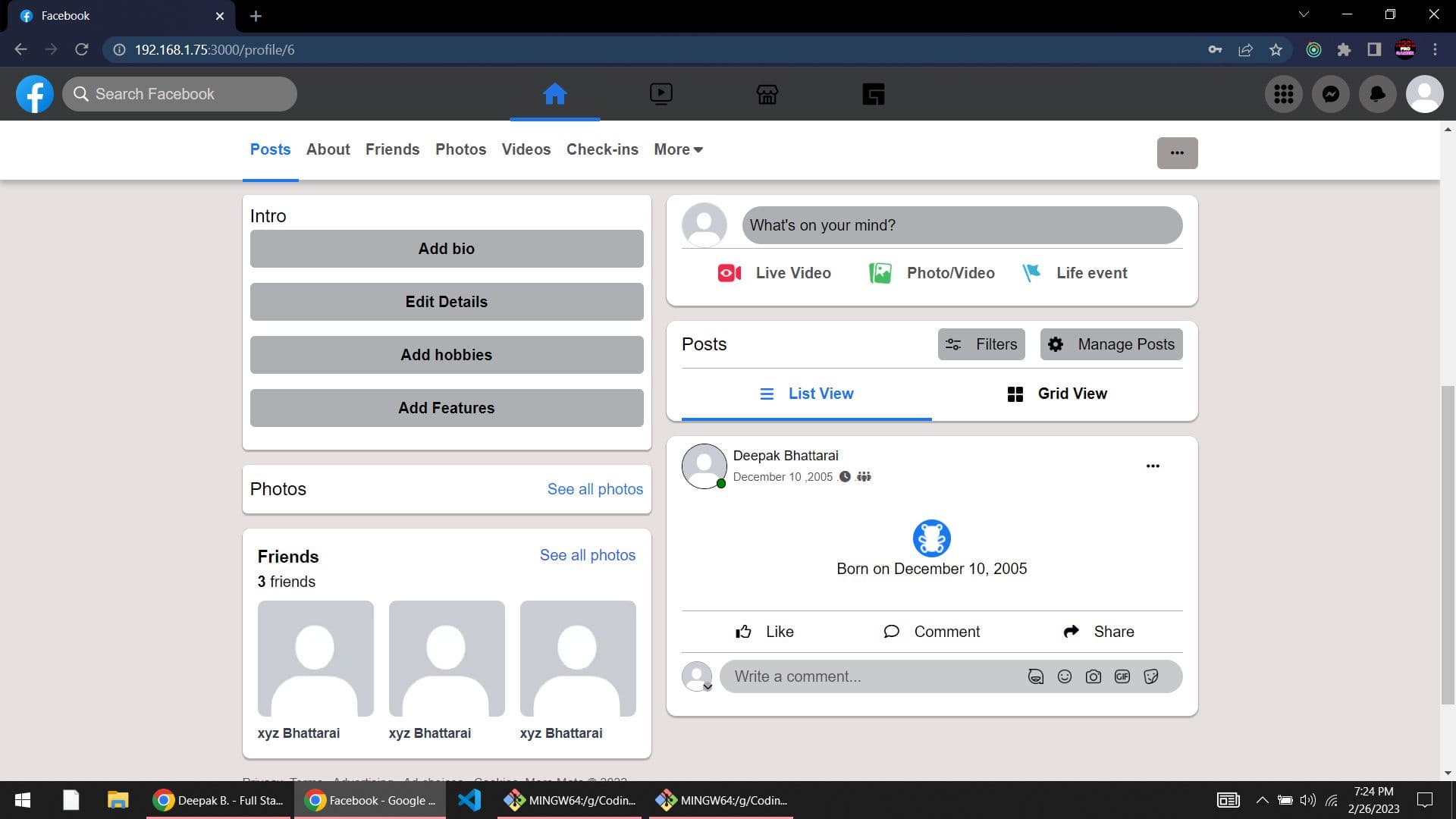Like the Deepak Bhattarai post
The height and width of the screenshot is (819, 1456).
(764, 632)
